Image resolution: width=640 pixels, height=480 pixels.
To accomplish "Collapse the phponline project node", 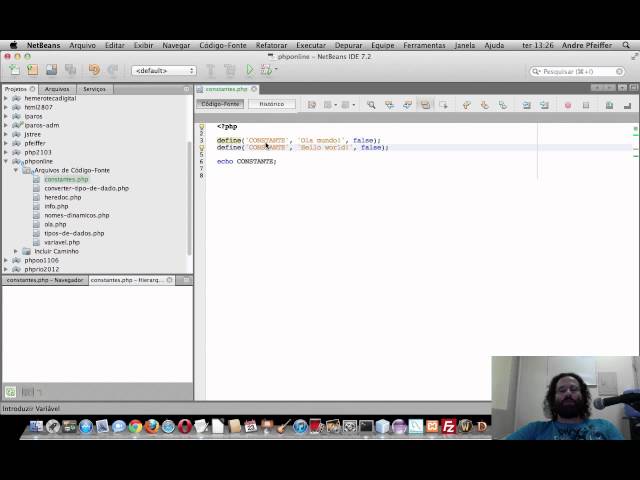I will tap(6, 161).
